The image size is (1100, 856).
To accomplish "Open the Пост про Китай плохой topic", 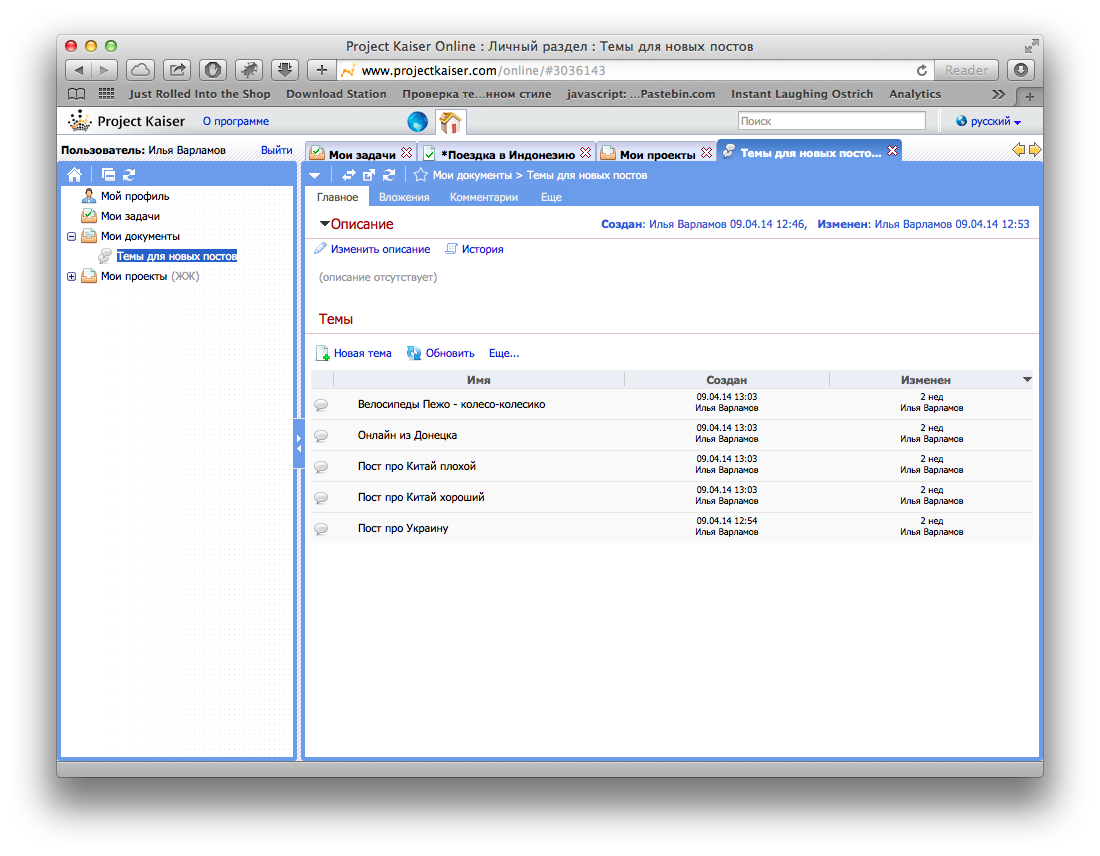I will point(417,466).
